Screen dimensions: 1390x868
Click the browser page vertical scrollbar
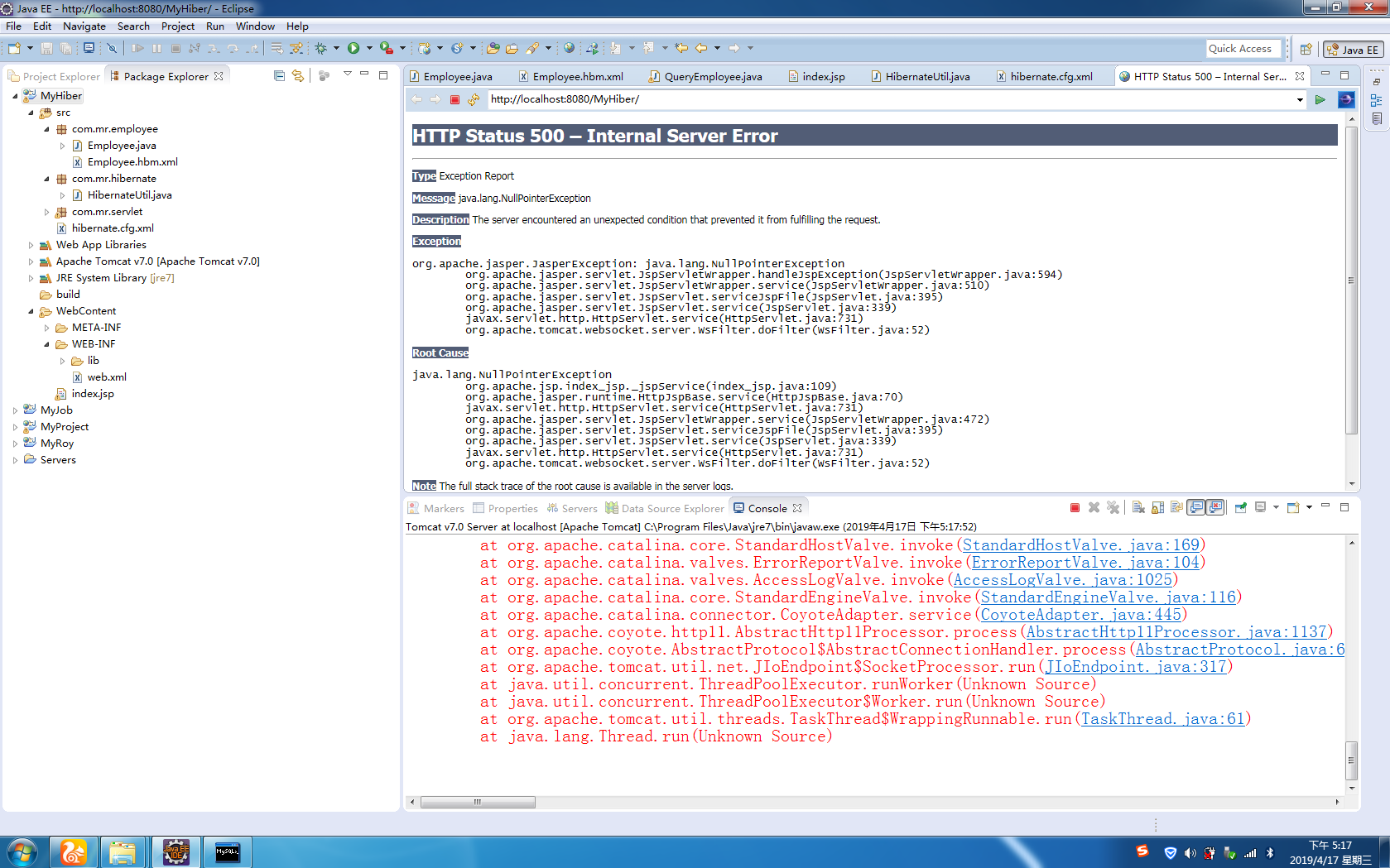1351,281
